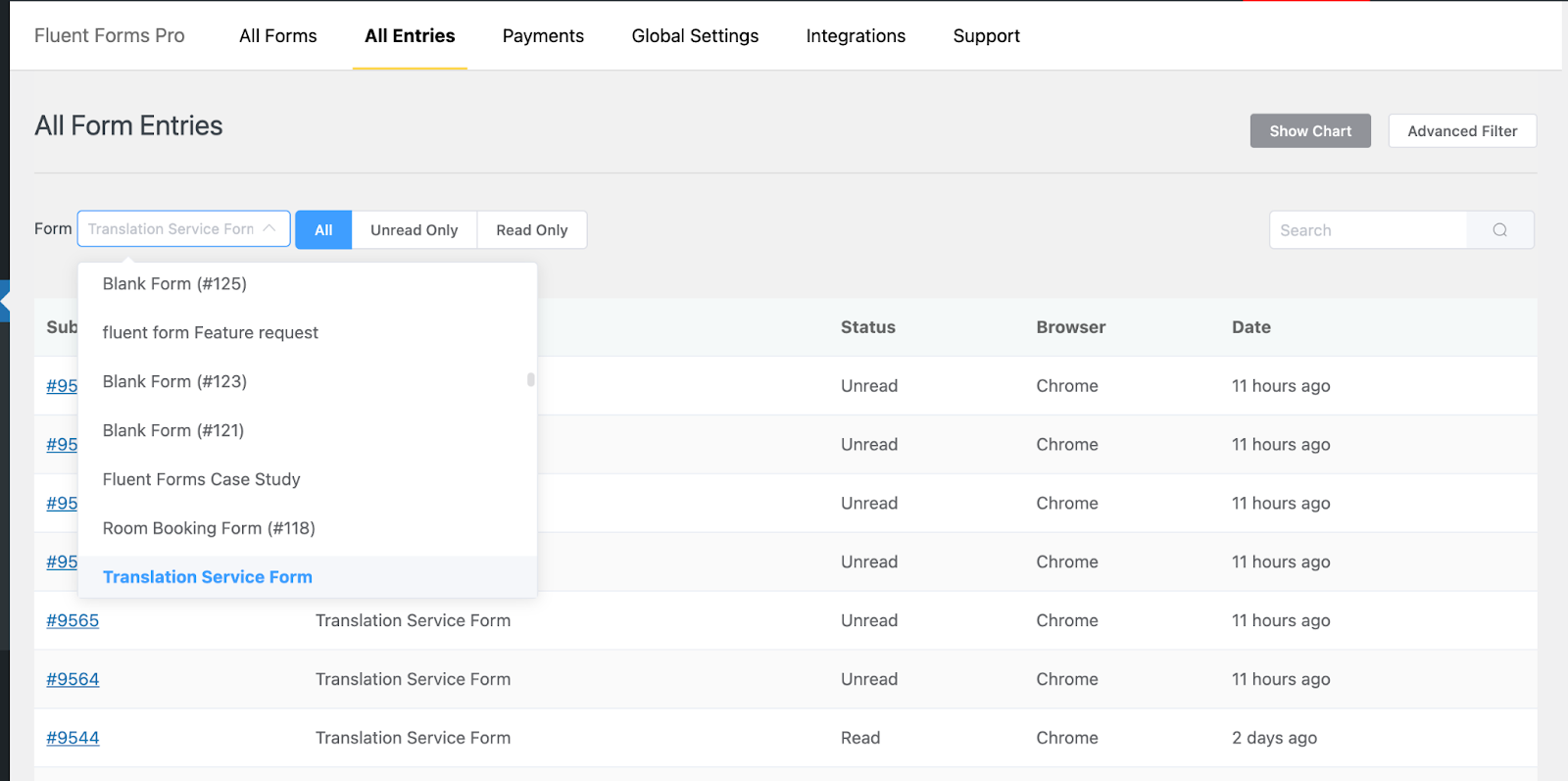
Task: Click the Date column header
Action: click(x=1251, y=327)
